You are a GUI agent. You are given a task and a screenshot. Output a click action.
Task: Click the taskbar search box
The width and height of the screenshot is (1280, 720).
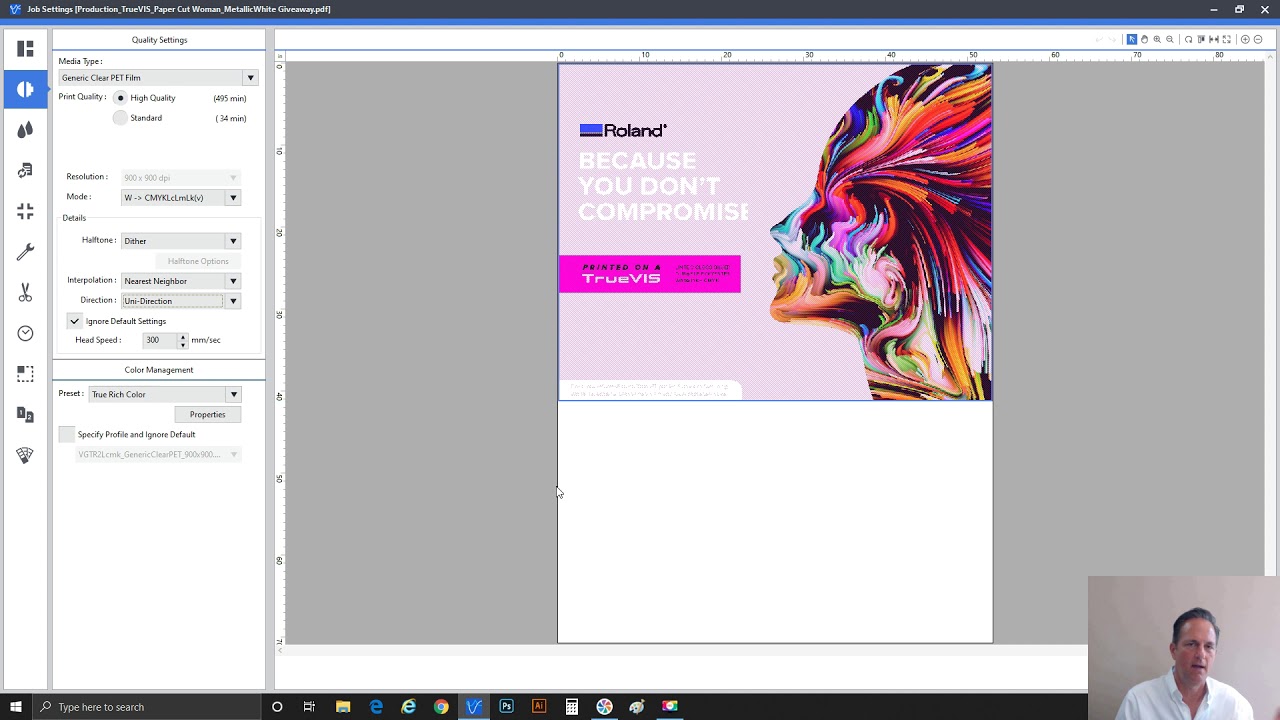(148, 707)
